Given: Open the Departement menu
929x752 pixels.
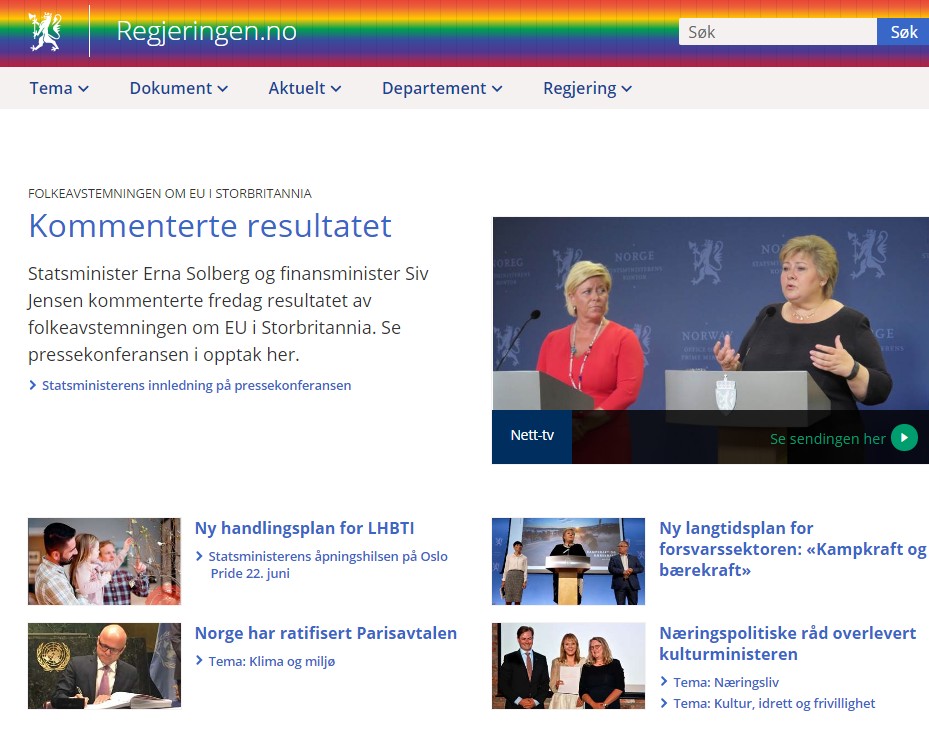Looking at the screenshot, I should click(x=441, y=88).
